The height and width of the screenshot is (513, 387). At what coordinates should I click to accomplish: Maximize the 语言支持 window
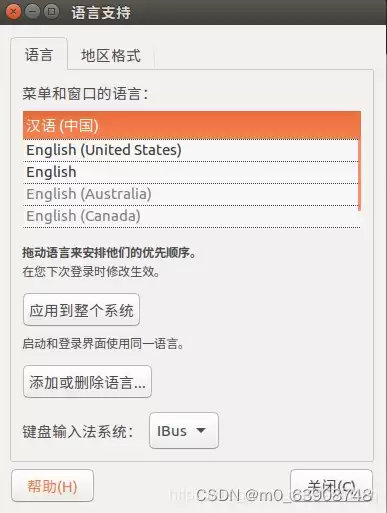(51, 12)
